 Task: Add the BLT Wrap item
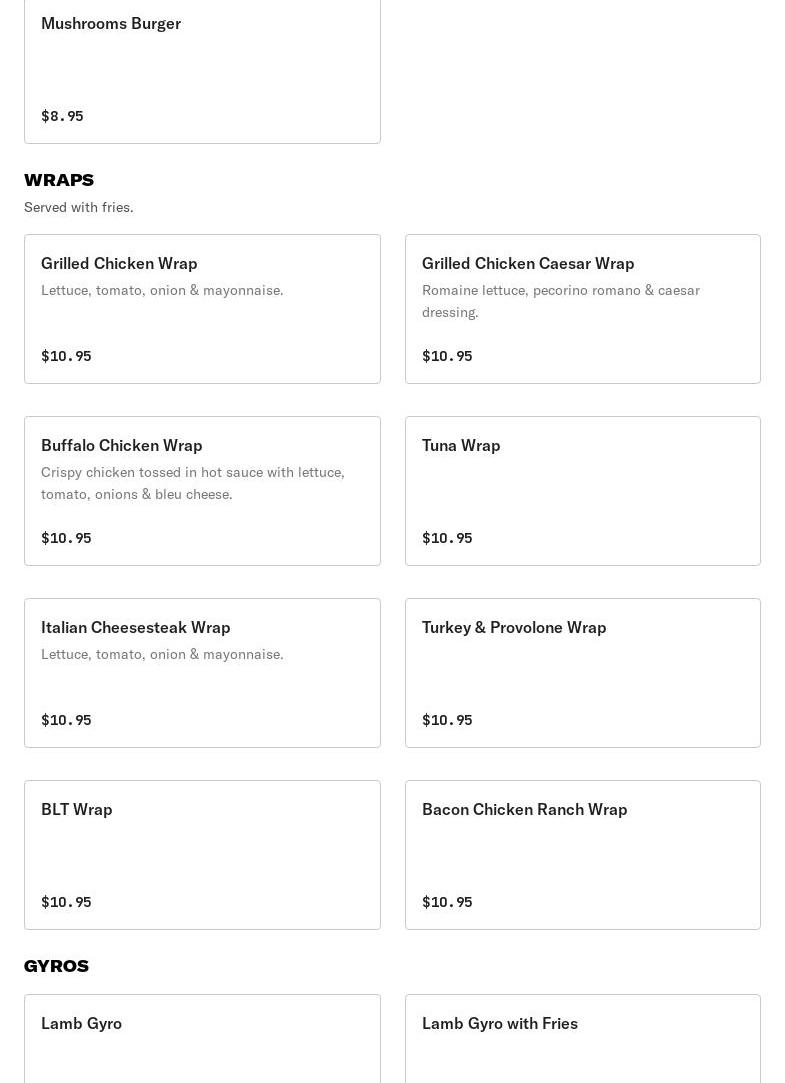coord(202,854)
